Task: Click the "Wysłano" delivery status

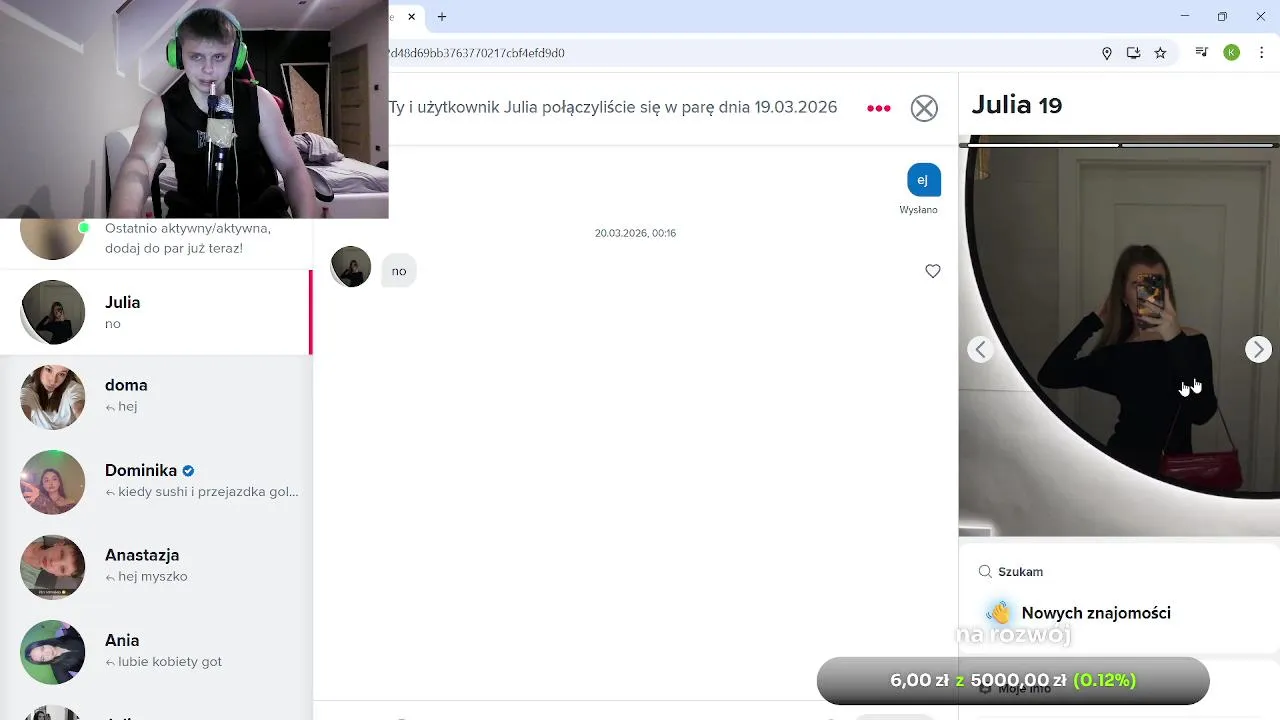Action: (x=918, y=210)
